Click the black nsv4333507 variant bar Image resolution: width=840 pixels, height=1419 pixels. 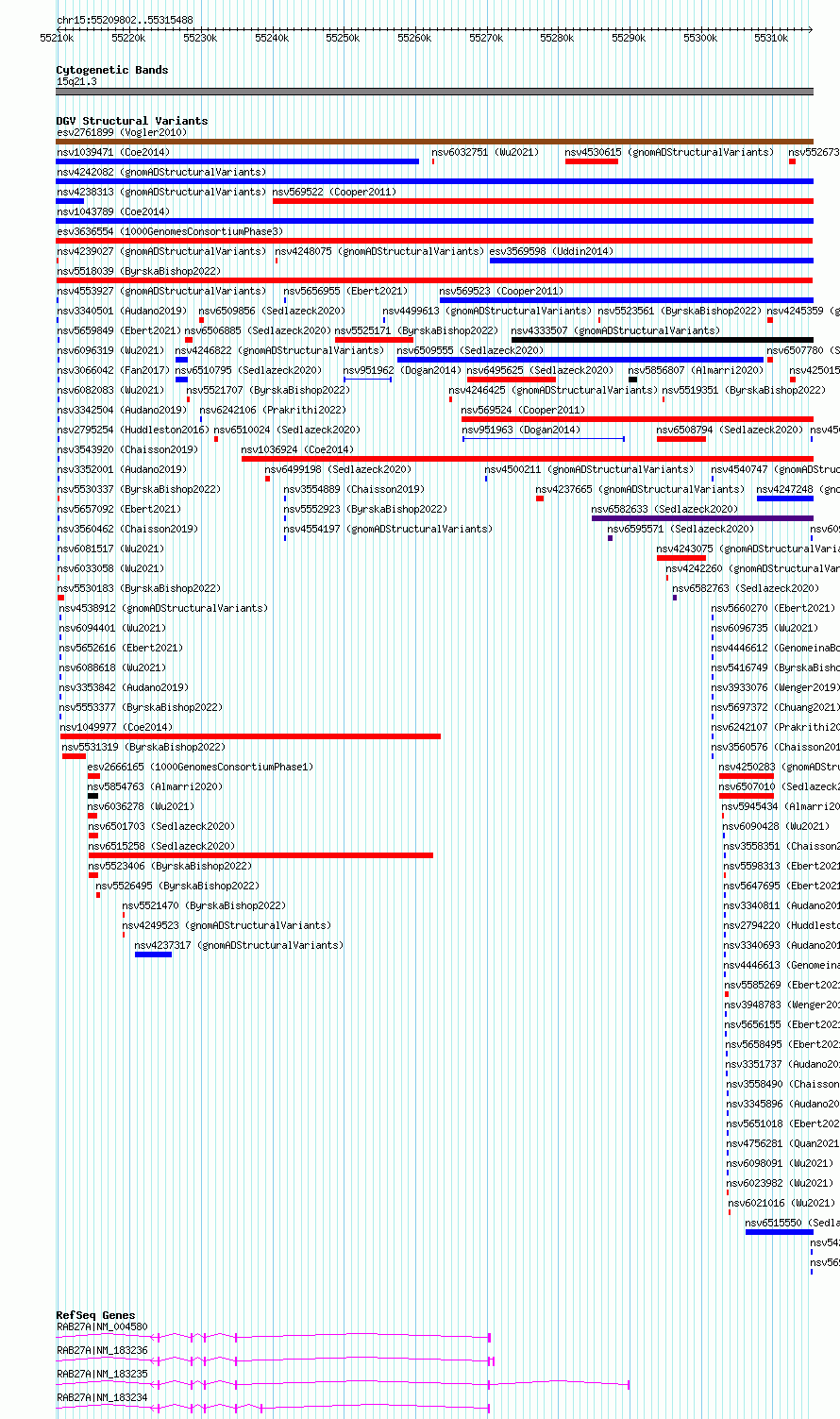click(x=662, y=340)
